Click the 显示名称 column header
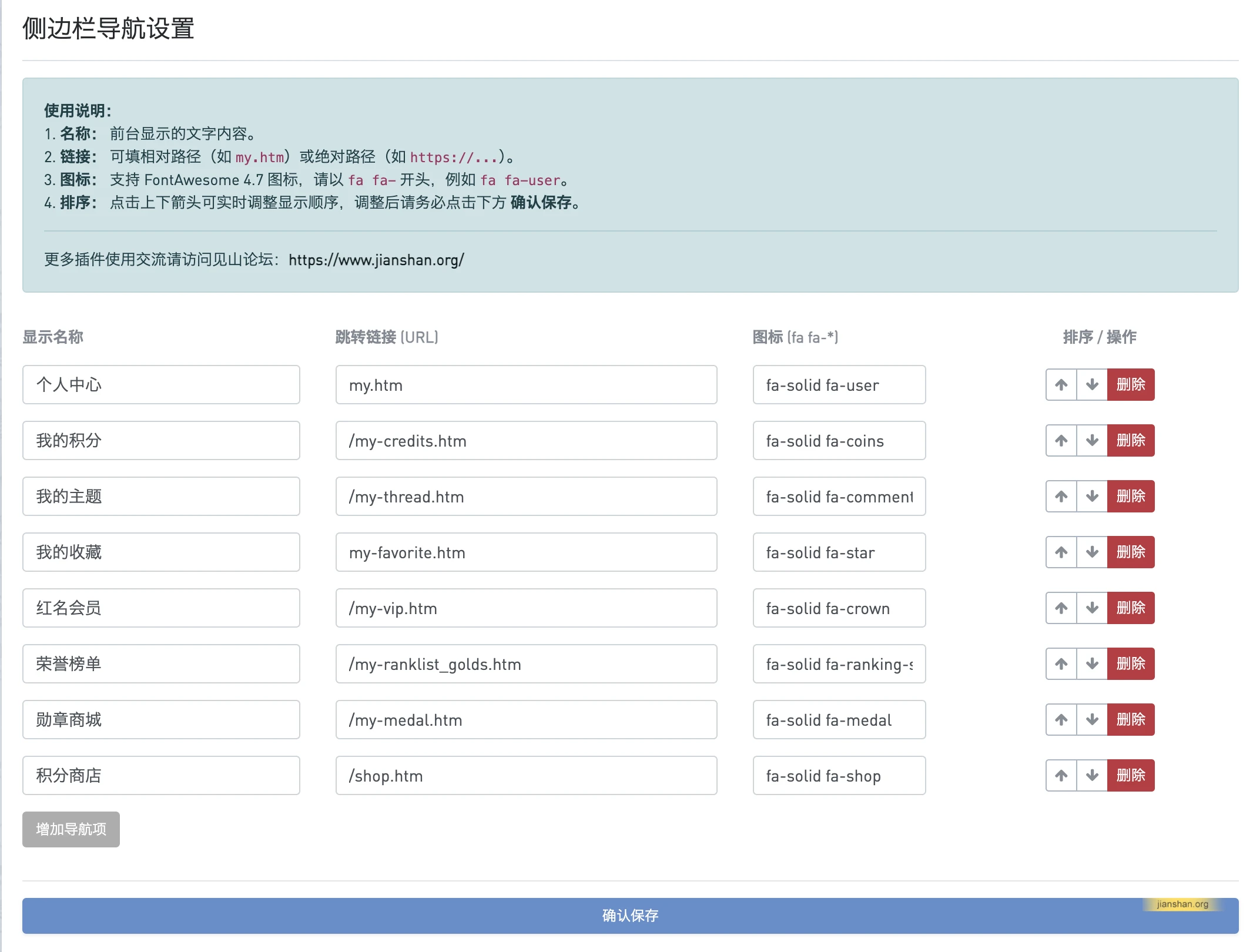This screenshot has width=1253, height=952. 53,337
